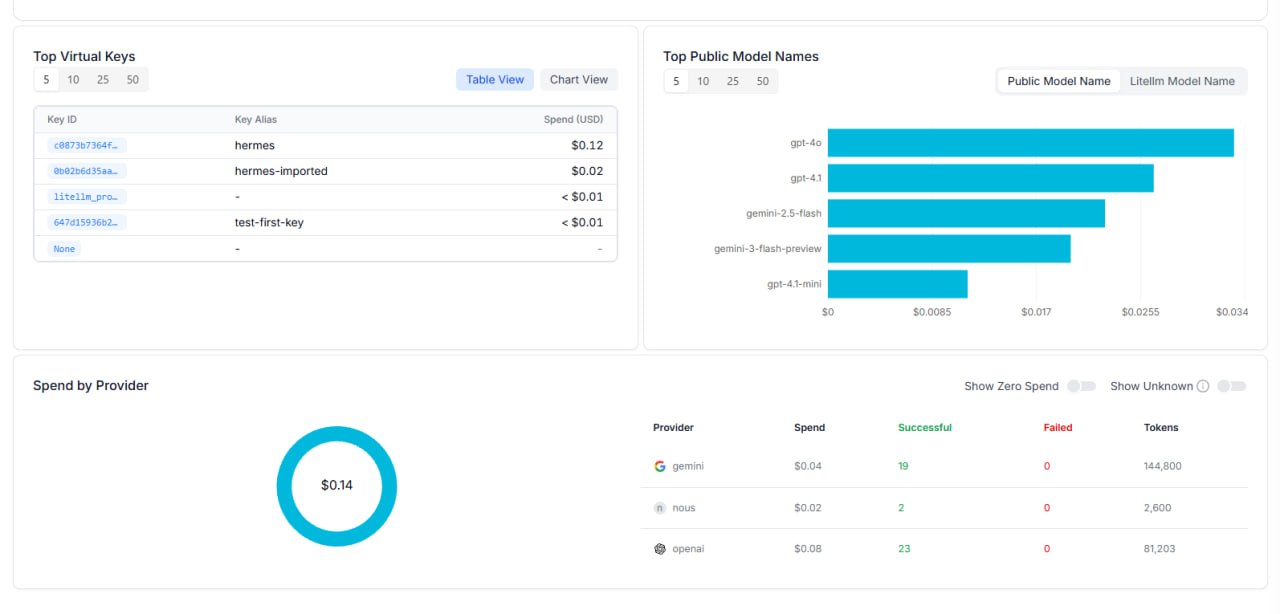Screen dimensions: 1280x614
Task: Click the gemini provider Google icon
Action: coord(660,466)
